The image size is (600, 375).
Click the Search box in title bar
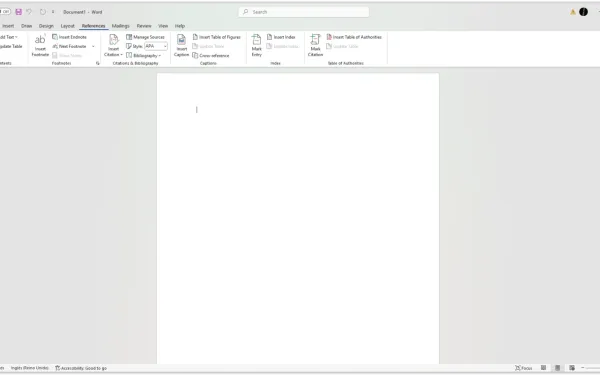click(x=304, y=12)
